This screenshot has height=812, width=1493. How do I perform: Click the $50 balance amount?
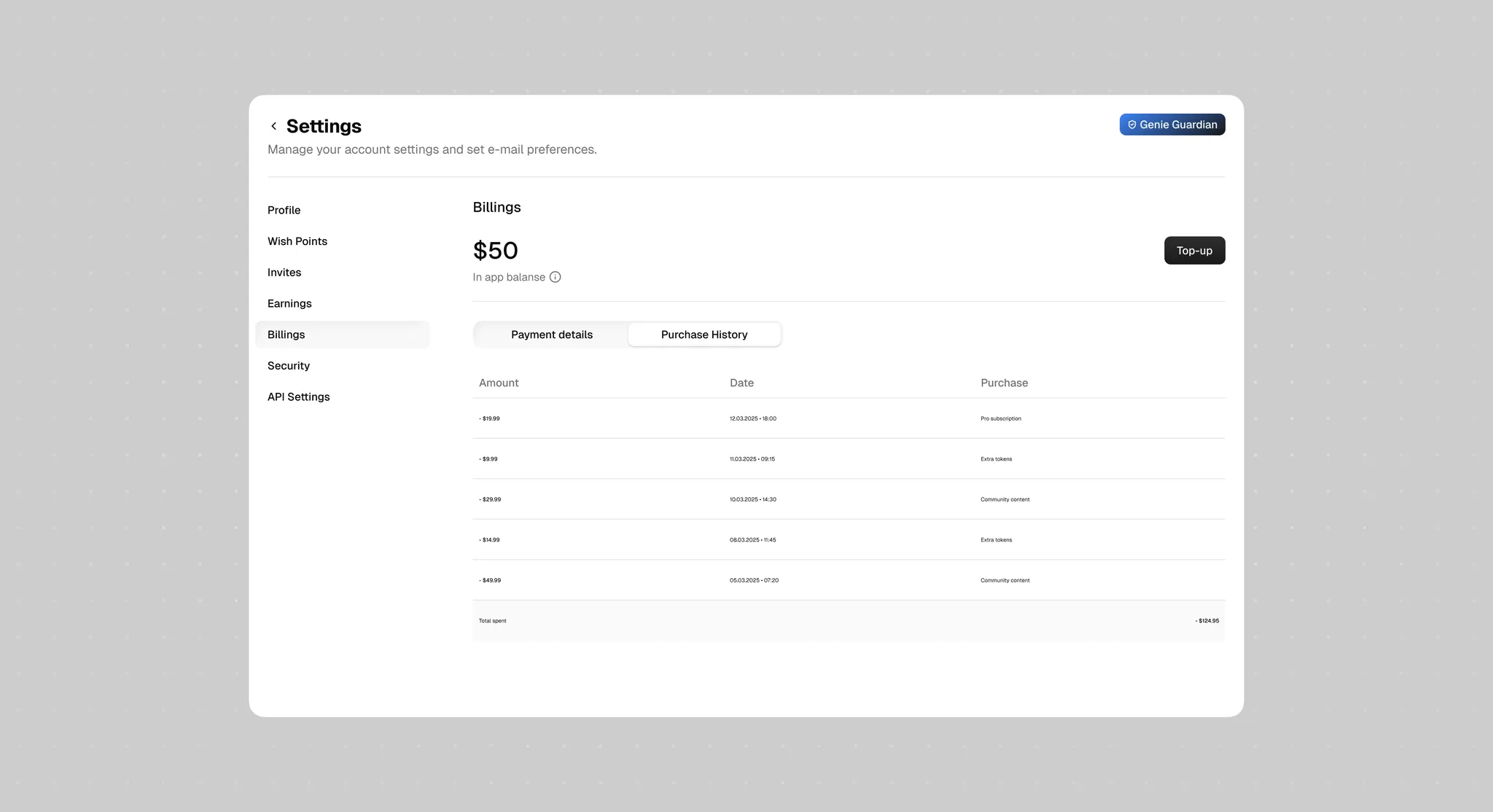pos(496,251)
